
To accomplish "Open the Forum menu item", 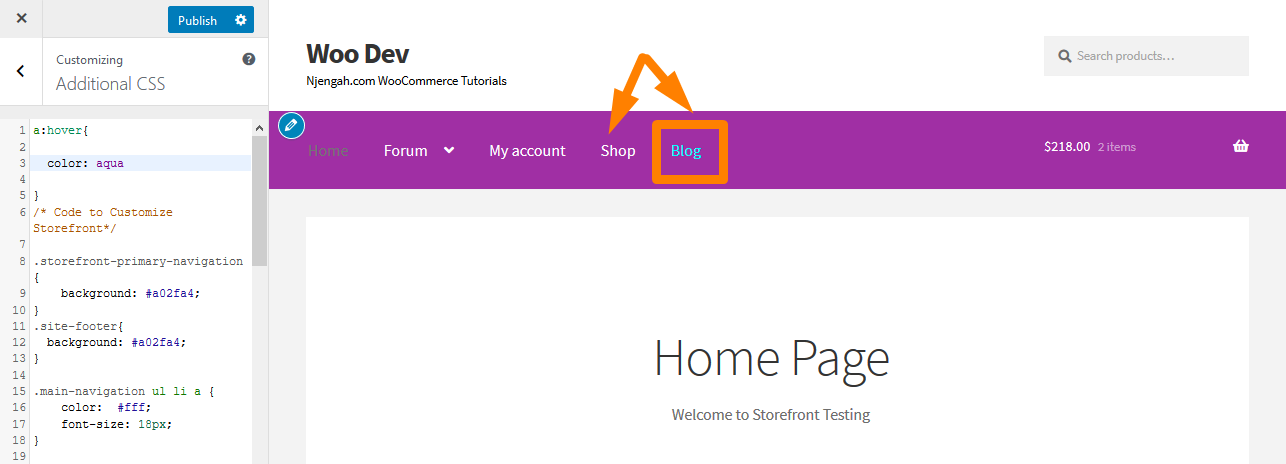I will tap(405, 151).
